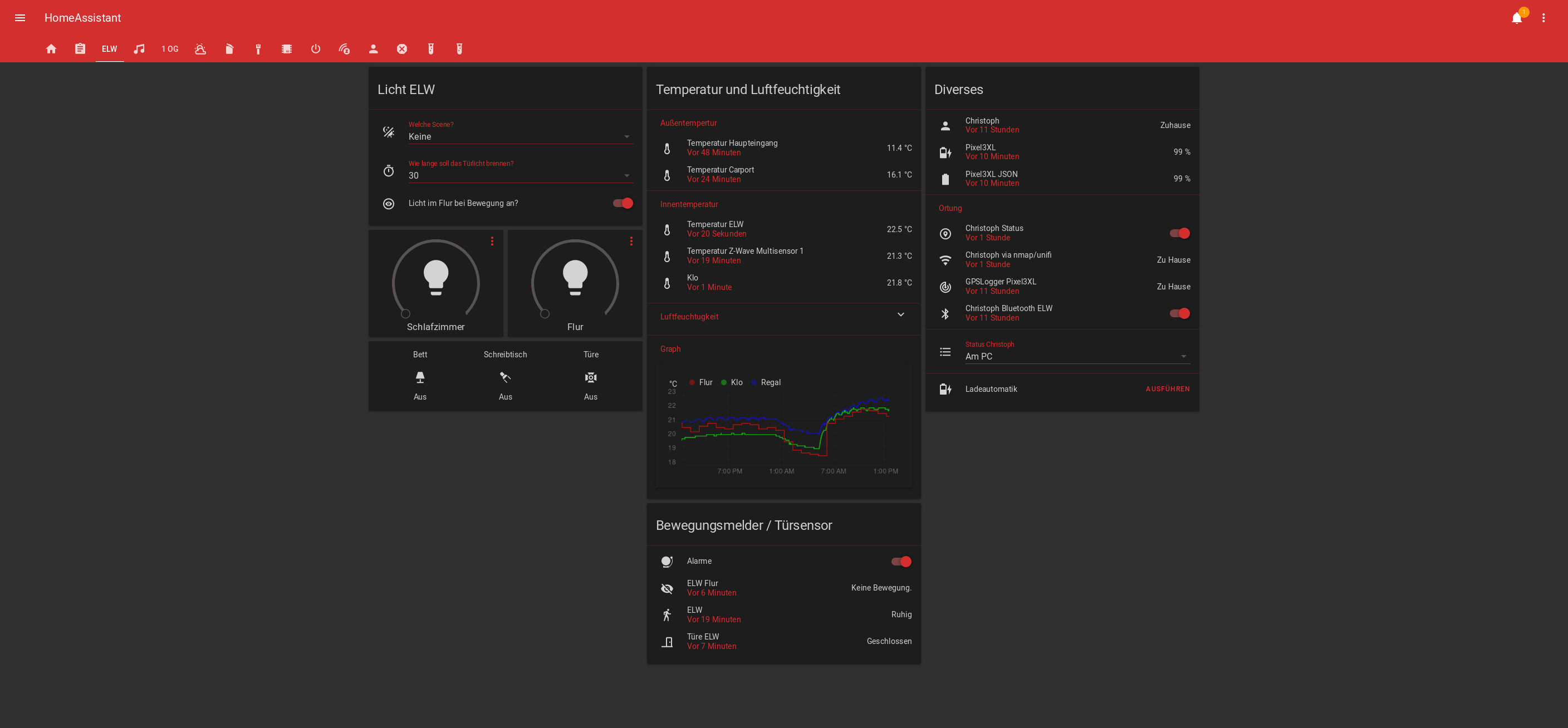Enable 'Licht im Flur bei Bewegung an?'
This screenshot has width=1568, height=728.
(622, 203)
